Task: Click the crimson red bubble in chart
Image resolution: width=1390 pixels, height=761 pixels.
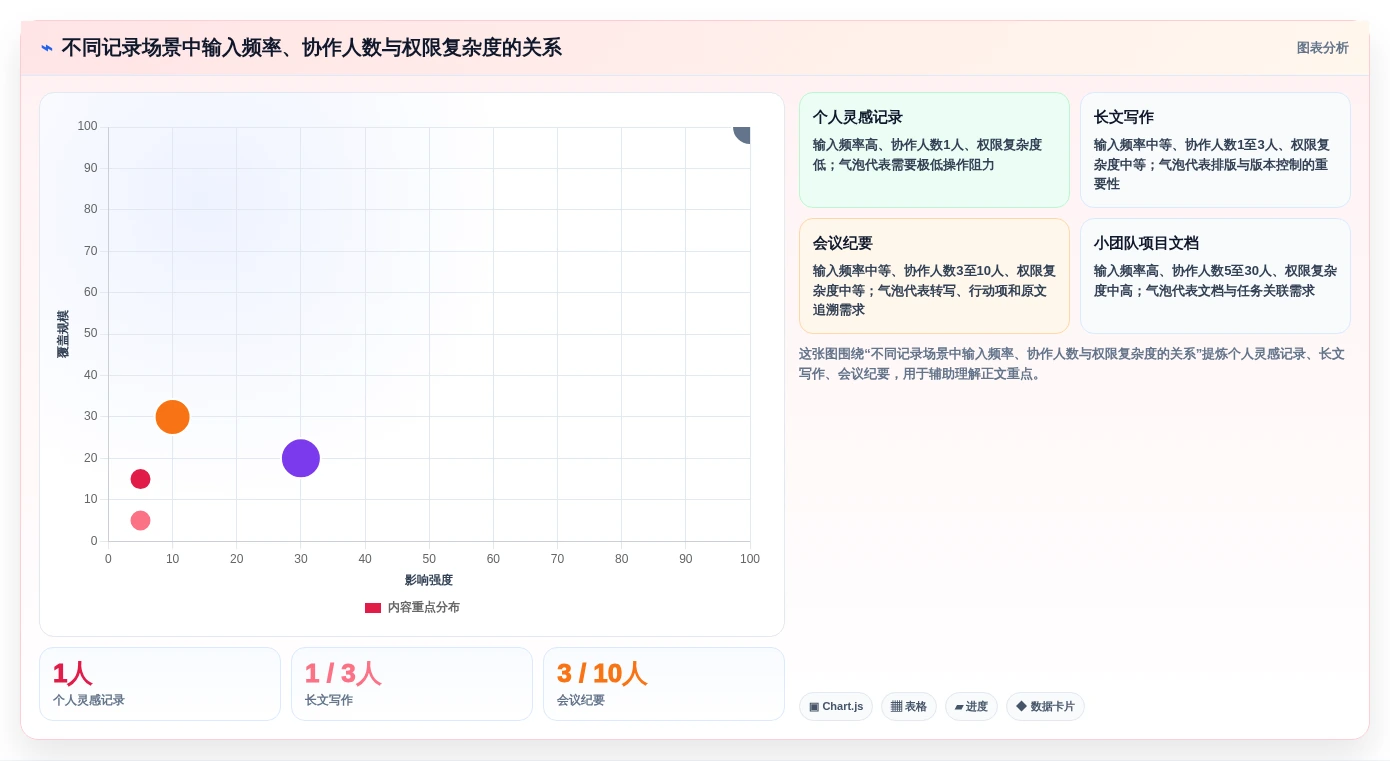Action: (140, 479)
